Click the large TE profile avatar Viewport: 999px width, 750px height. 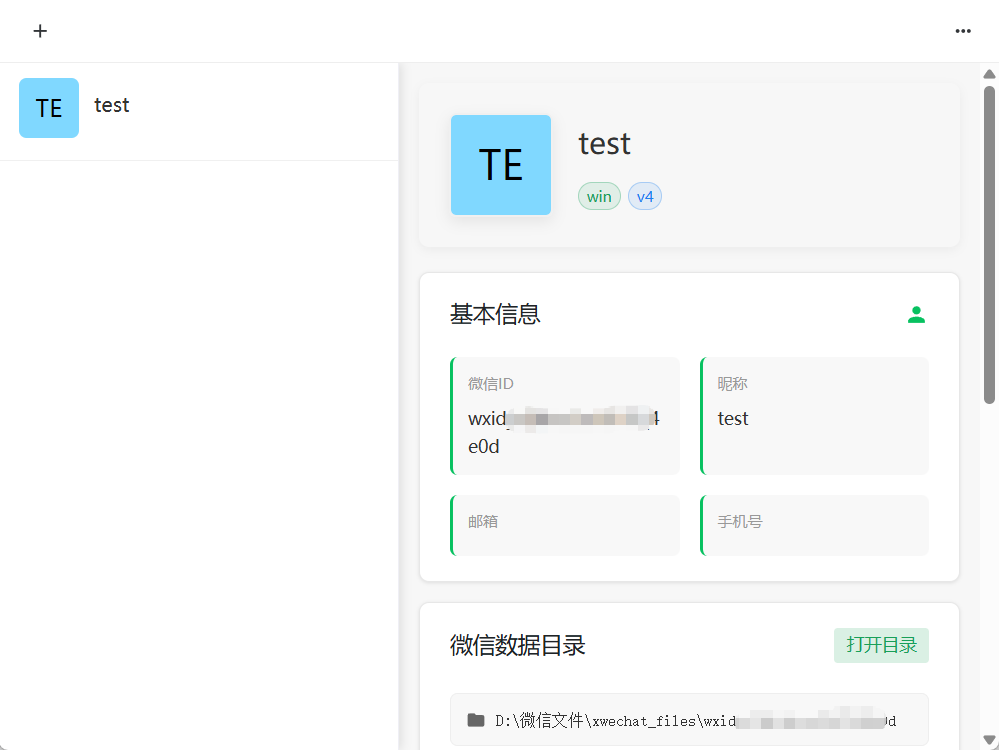pyautogui.click(x=501, y=165)
